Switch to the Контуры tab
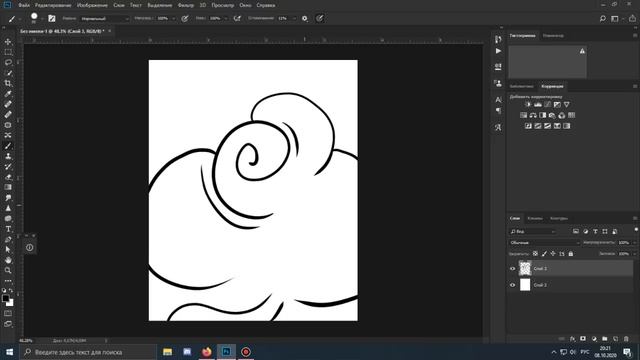This screenshot has height=360, width=640. tap(559, 218)
